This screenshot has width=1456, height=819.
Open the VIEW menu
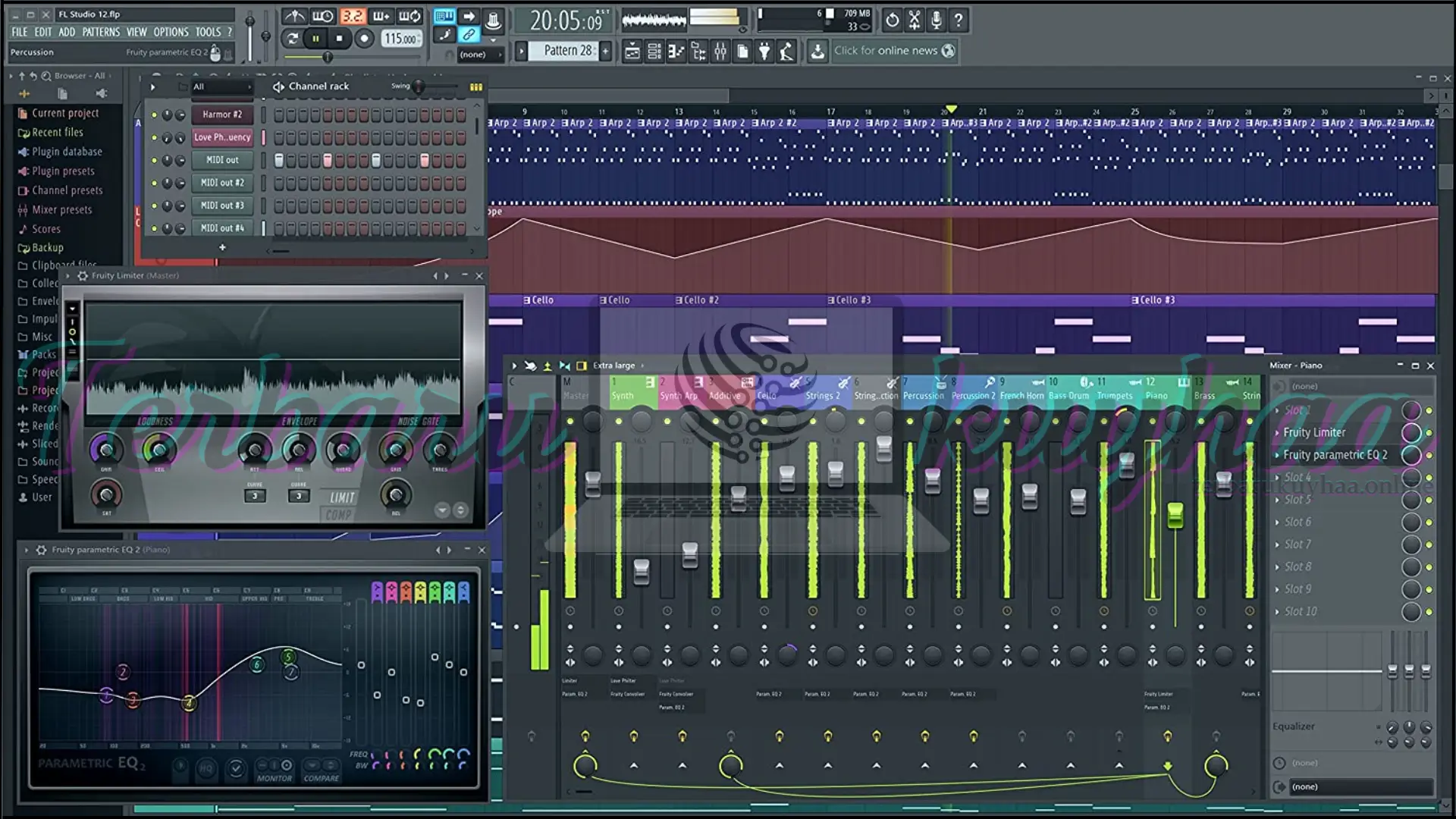[x=136, y=32]
